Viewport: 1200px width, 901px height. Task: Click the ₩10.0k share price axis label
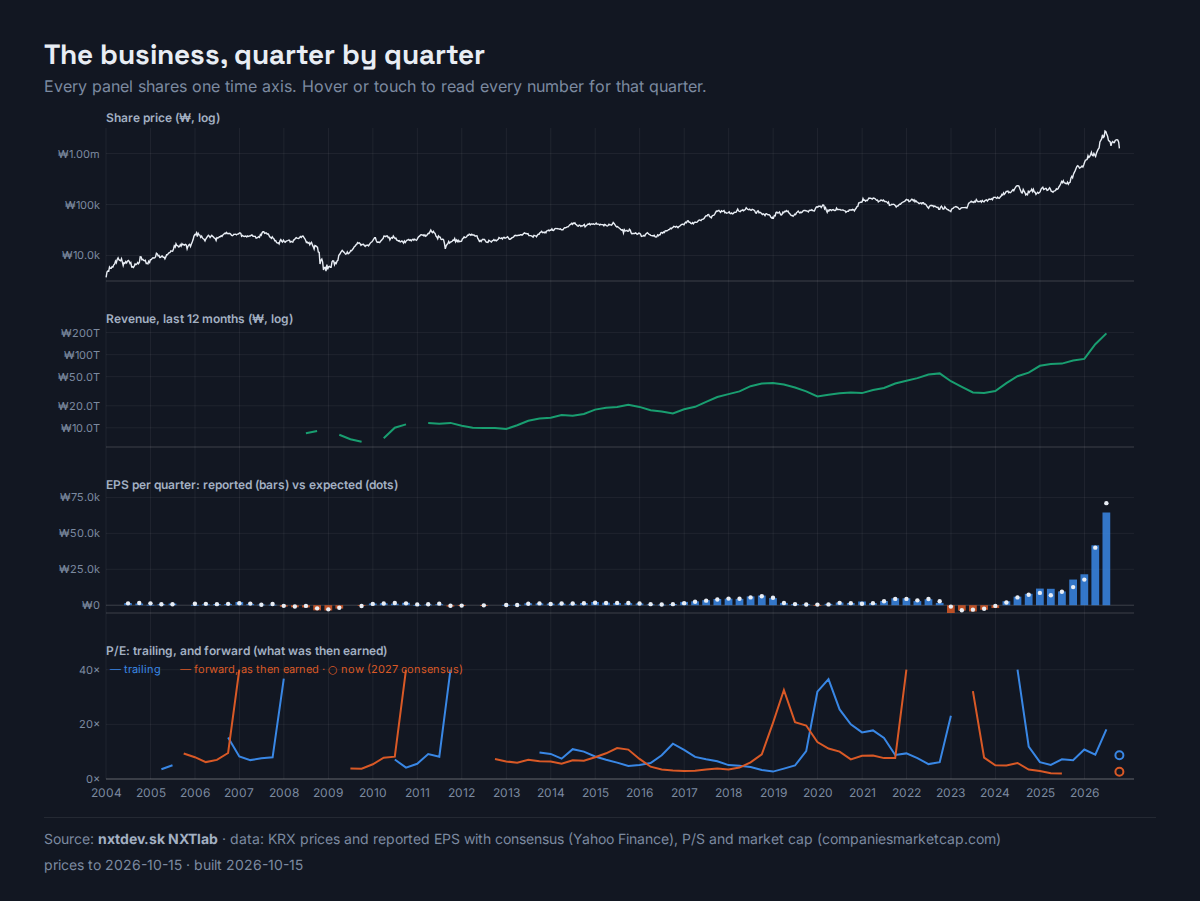[81, 255]
